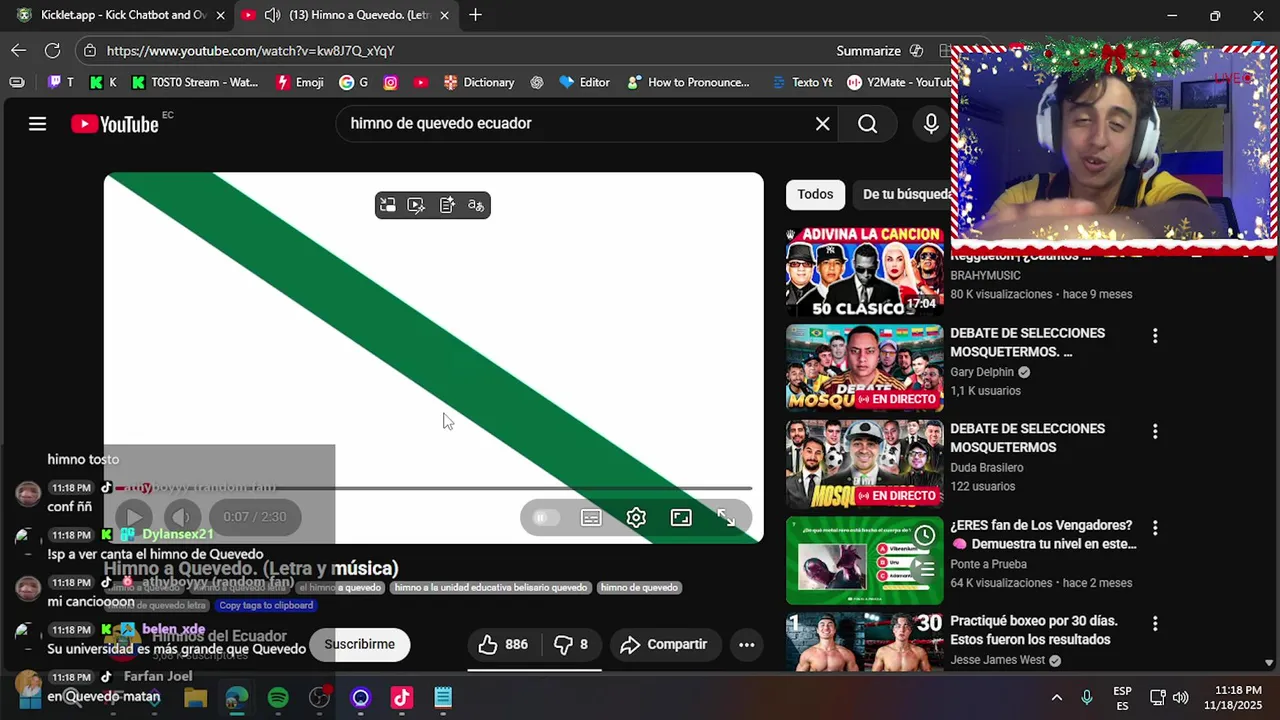Click the Jesse James West channel name

[998, 660]
